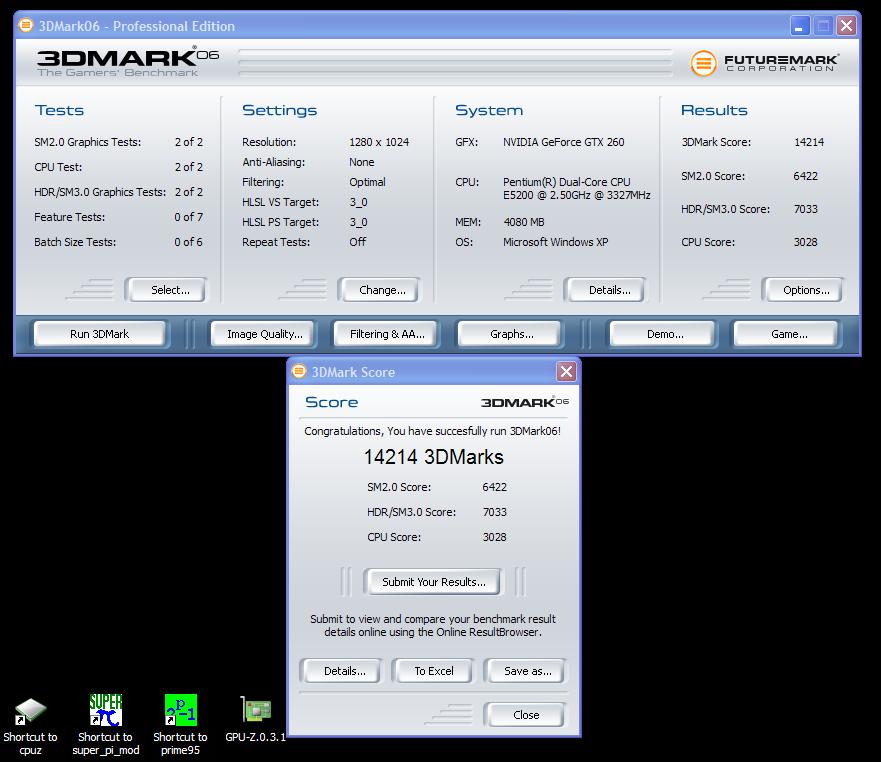881x762 pixels.
Task: Click the Futuremark Corporation logo
Action: 765,62
